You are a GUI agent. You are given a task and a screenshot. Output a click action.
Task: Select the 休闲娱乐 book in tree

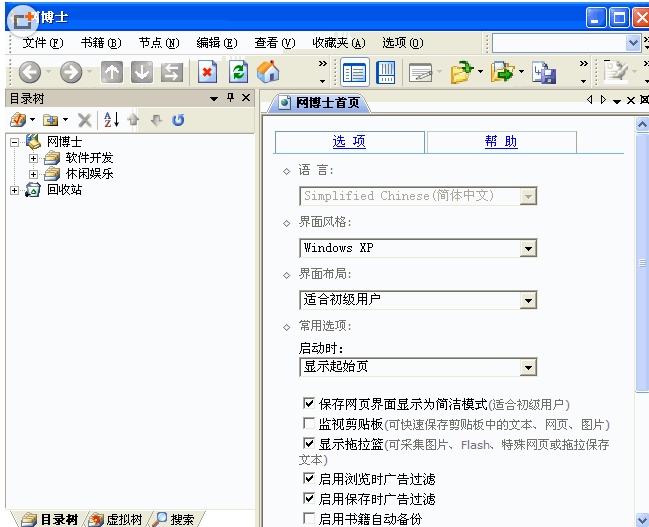point(89,173)
